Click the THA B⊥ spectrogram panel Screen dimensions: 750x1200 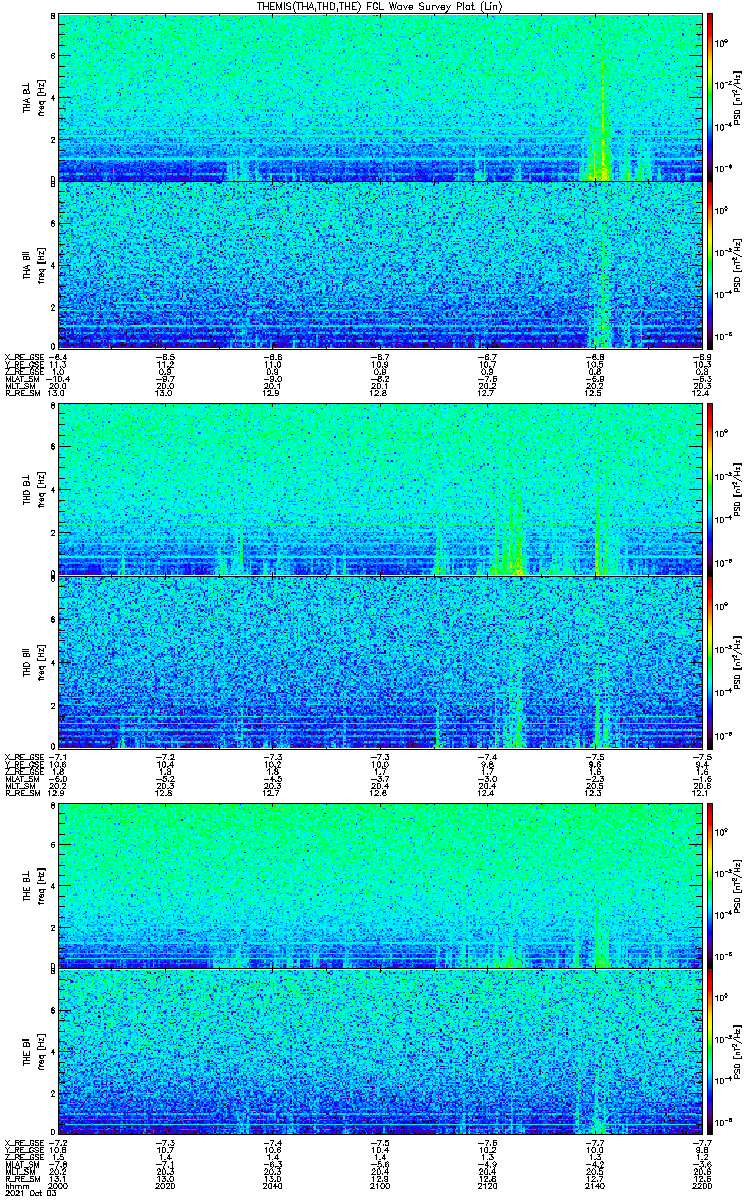pos(380,97)
